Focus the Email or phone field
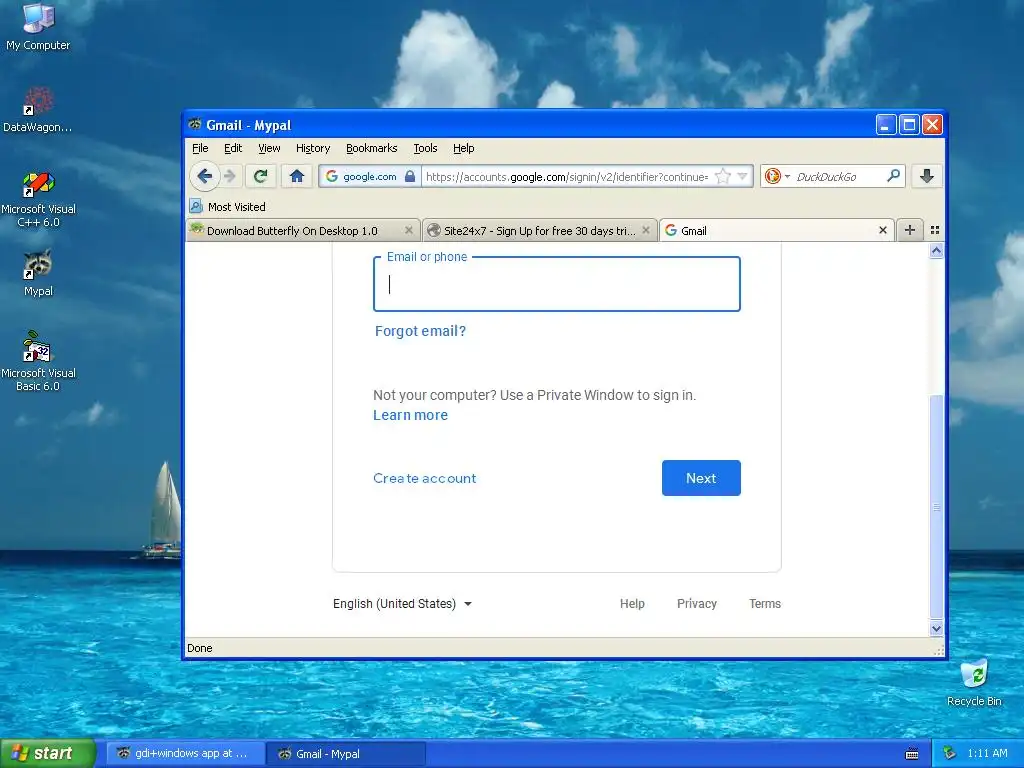This screenshot has width=1024, height=768. point(557,284)
